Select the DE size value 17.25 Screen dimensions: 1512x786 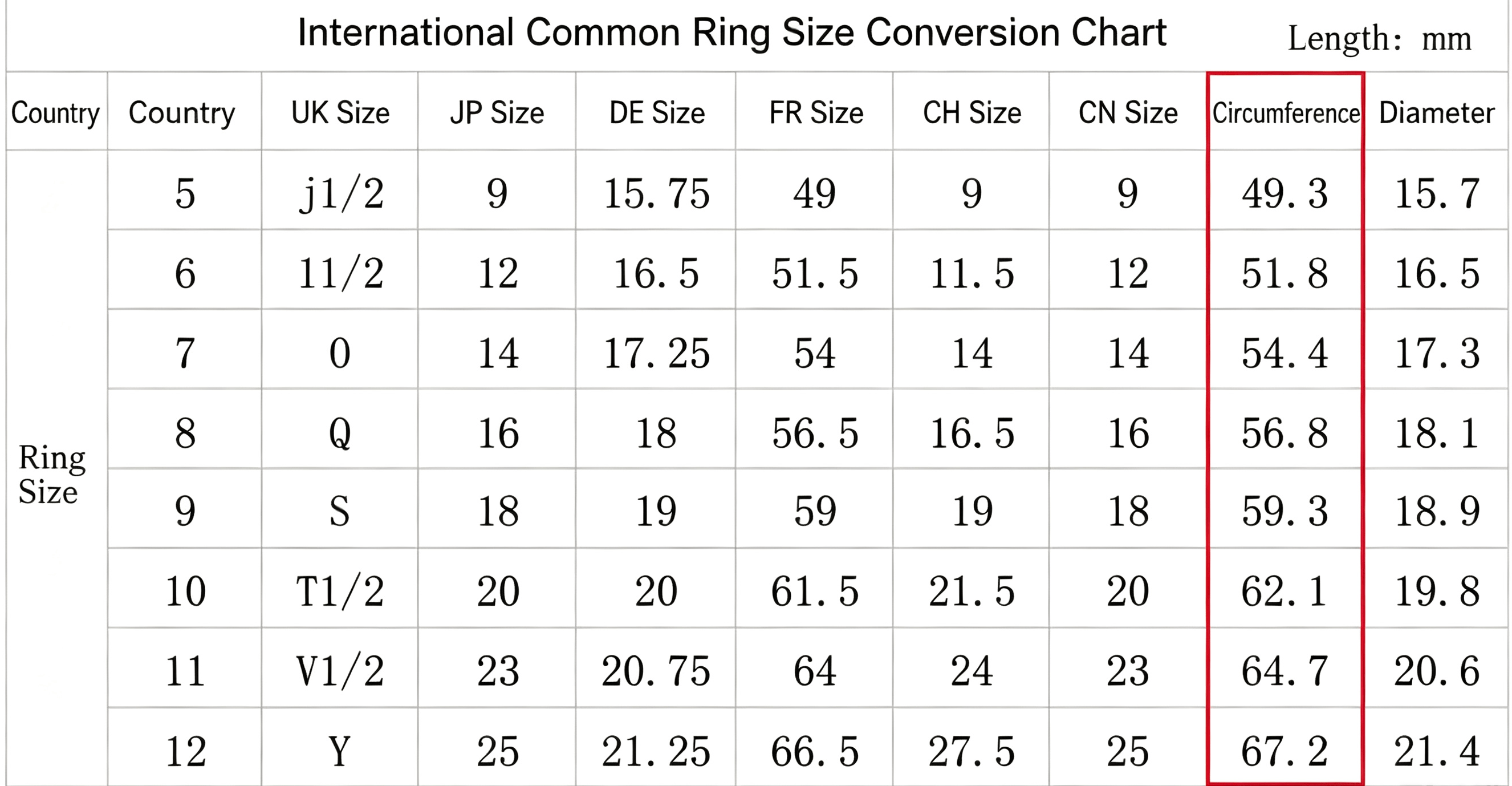click(x=657, y=354)
